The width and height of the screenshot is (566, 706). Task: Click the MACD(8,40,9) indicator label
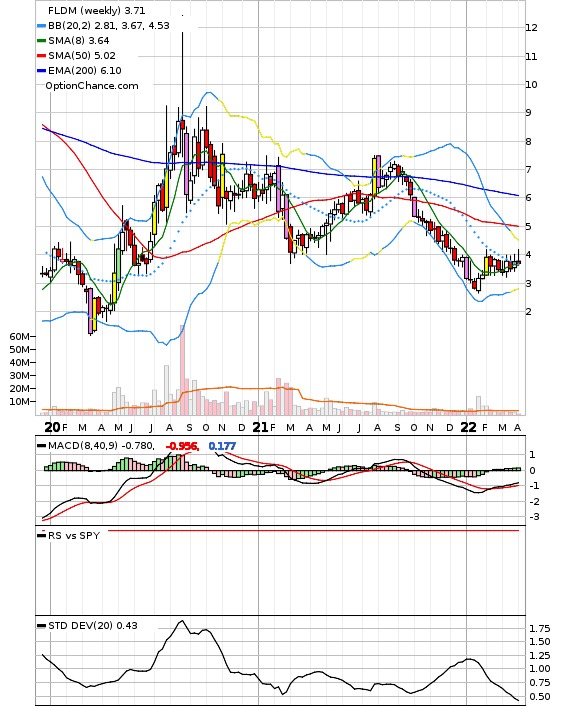[83, 446]
